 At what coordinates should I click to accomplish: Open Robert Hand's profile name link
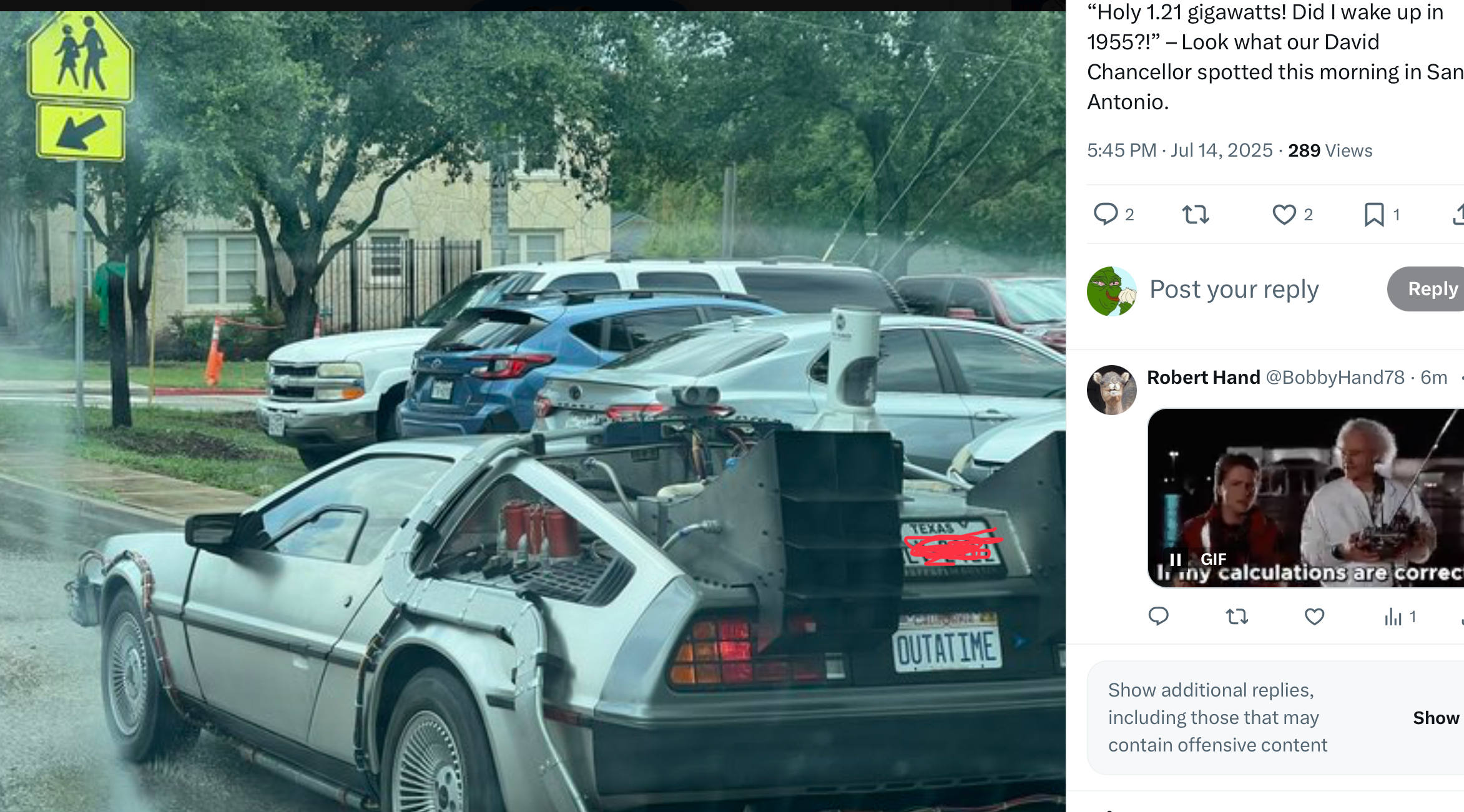point(1203,377)
